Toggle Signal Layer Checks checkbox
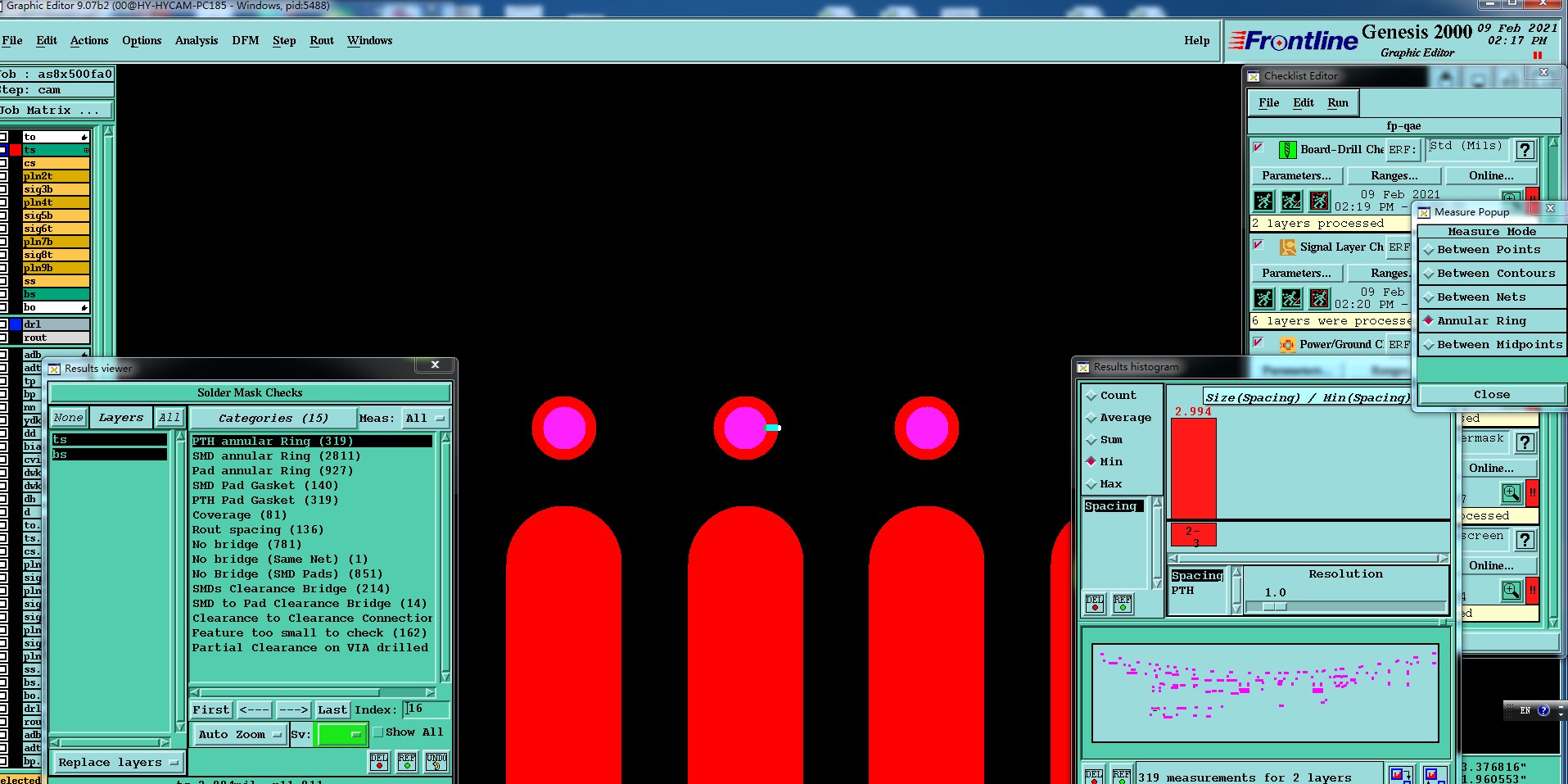Screen dimensions: 1568x784 tap(1258, 245)
